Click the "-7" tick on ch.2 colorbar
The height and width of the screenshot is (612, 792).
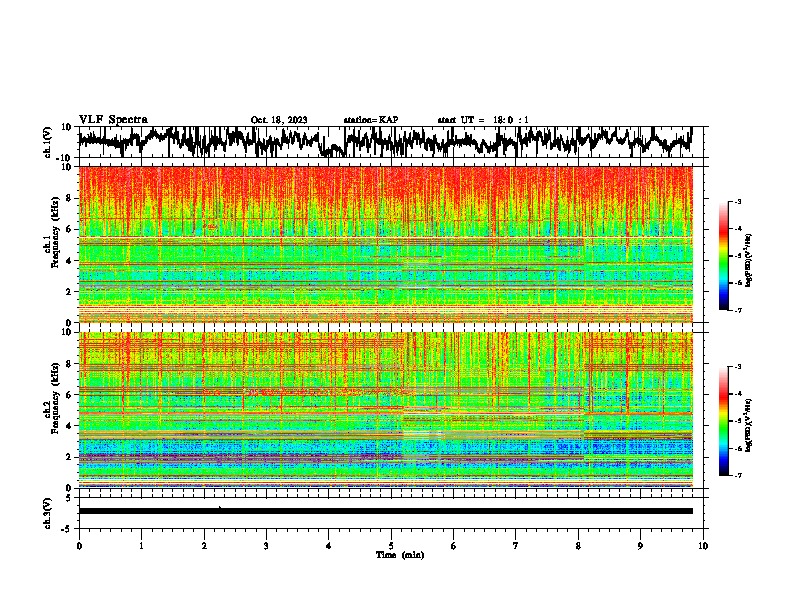point(737,475)
